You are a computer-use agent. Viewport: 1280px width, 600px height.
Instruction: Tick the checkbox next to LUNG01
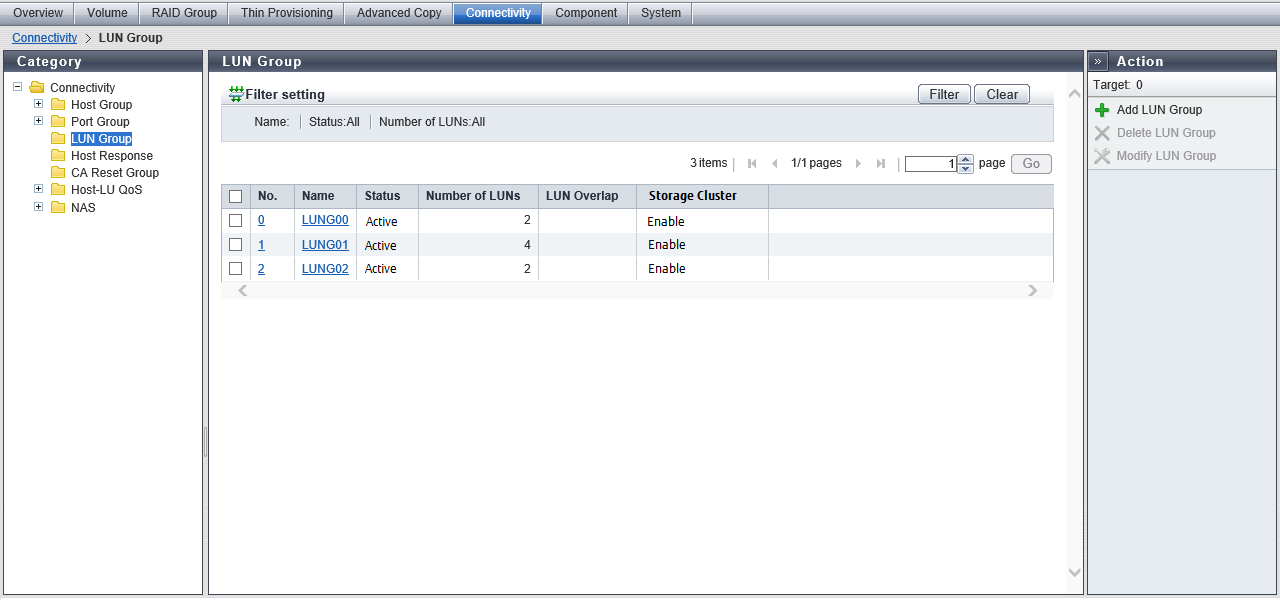pyautogui.click(x=236, y=245)
